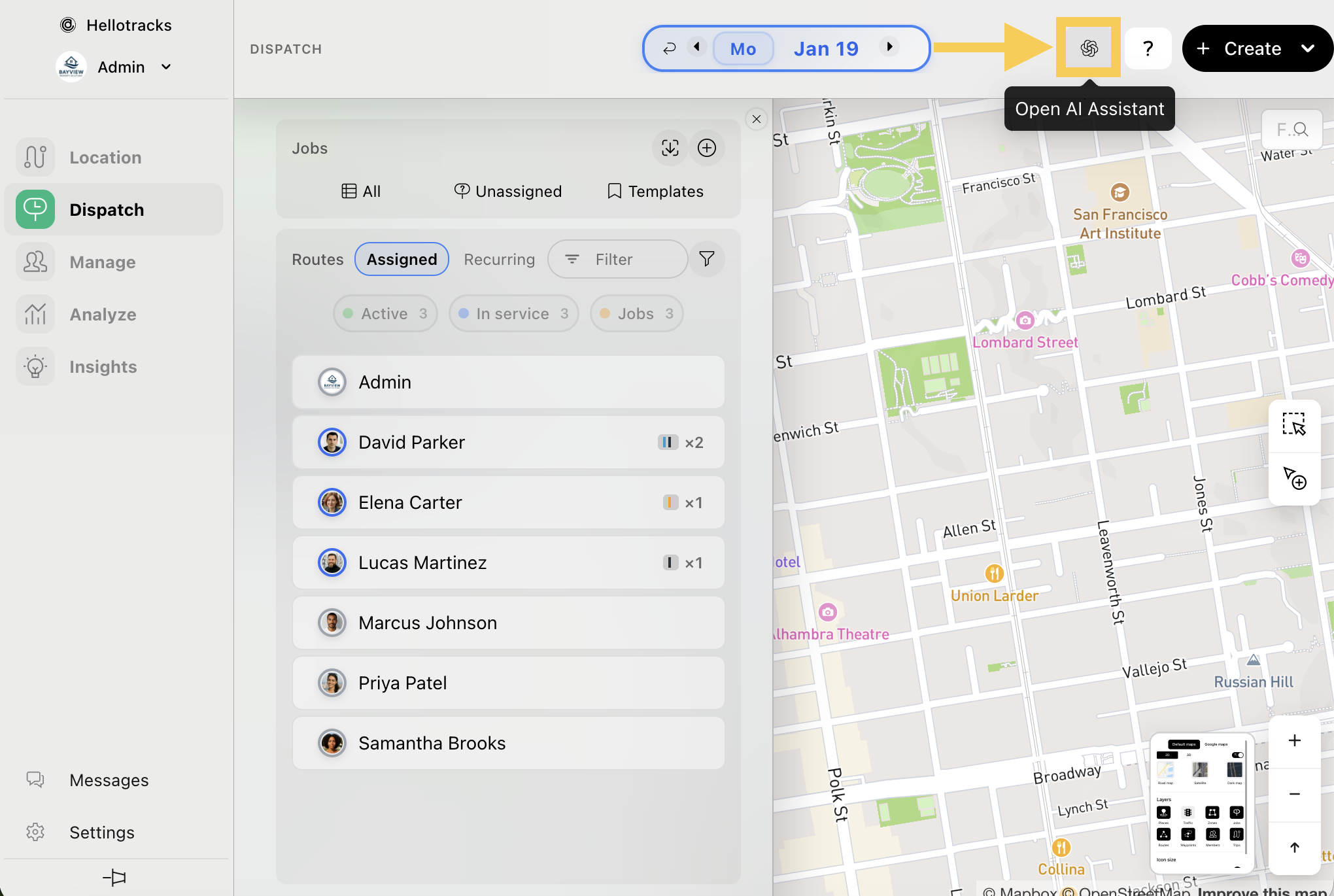Activate the map area selection tool
The height and width of the screenshot is (896, 1334).
pos(1293,424)
